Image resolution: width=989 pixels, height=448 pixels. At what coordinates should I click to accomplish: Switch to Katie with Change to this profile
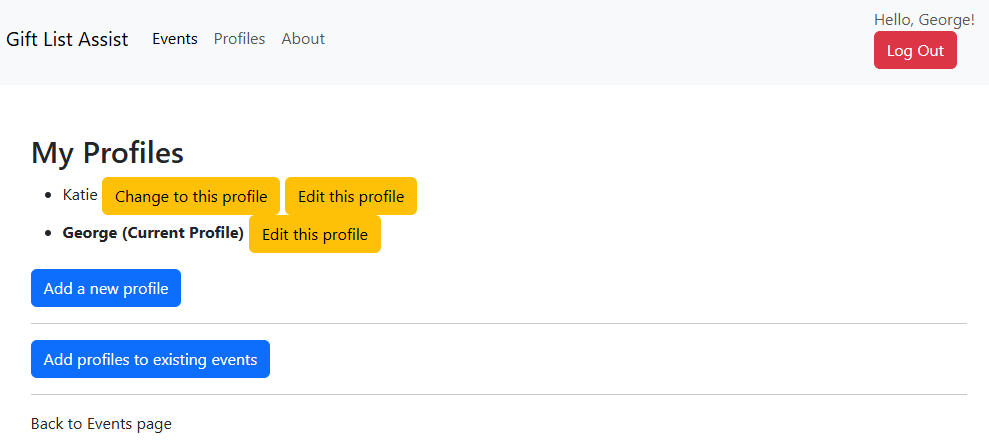click(191, 196)
